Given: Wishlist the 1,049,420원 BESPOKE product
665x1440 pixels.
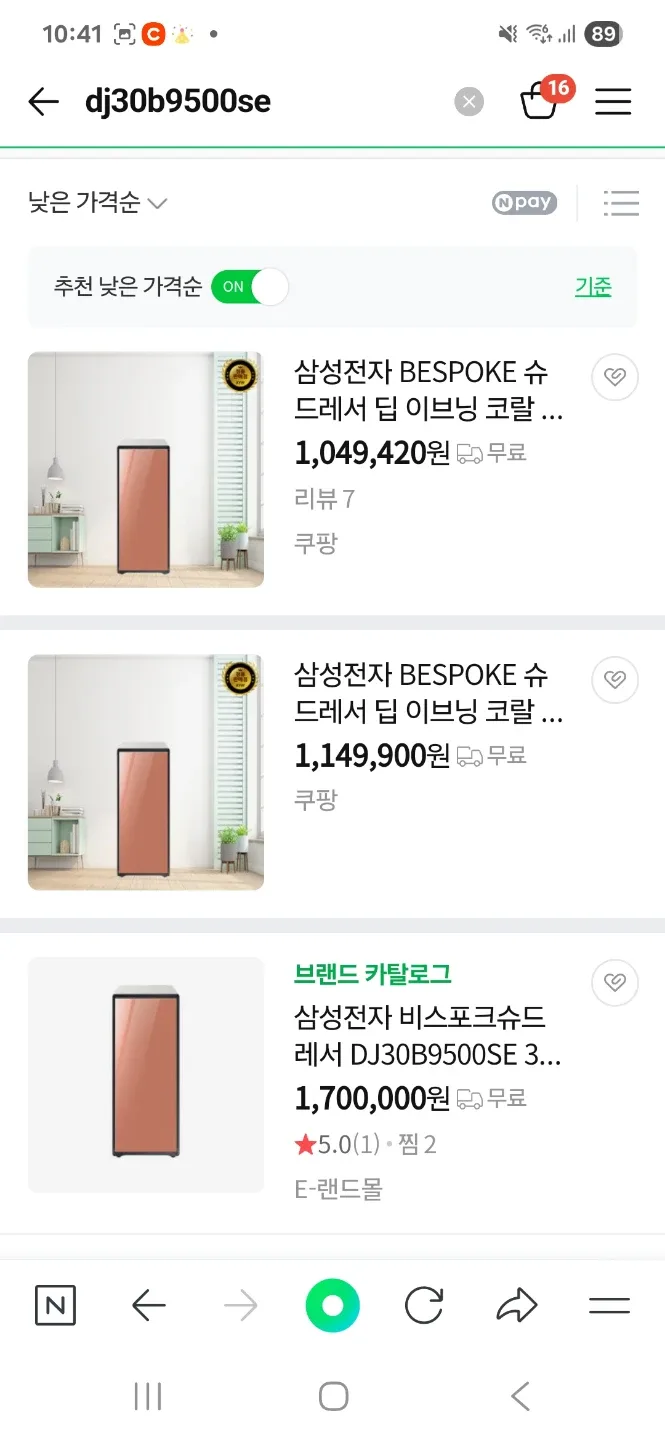Looking at the screenshot, I should point(615,377).
